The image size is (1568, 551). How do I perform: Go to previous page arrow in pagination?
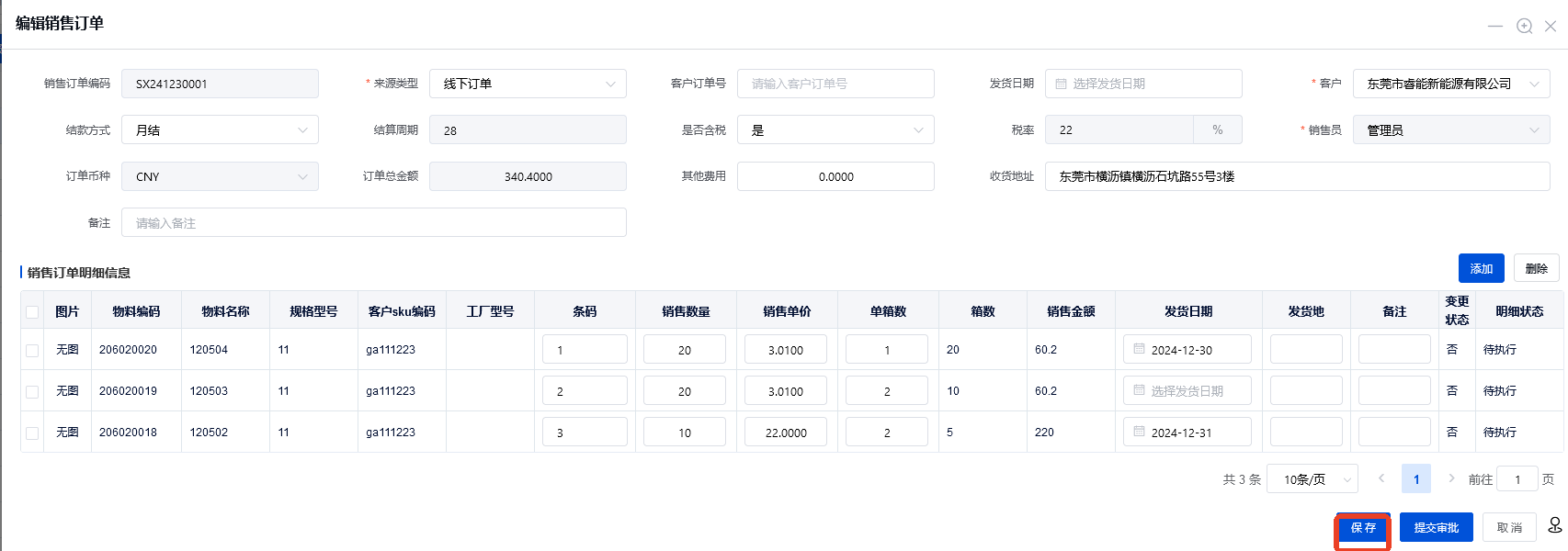click(1381, 478)
